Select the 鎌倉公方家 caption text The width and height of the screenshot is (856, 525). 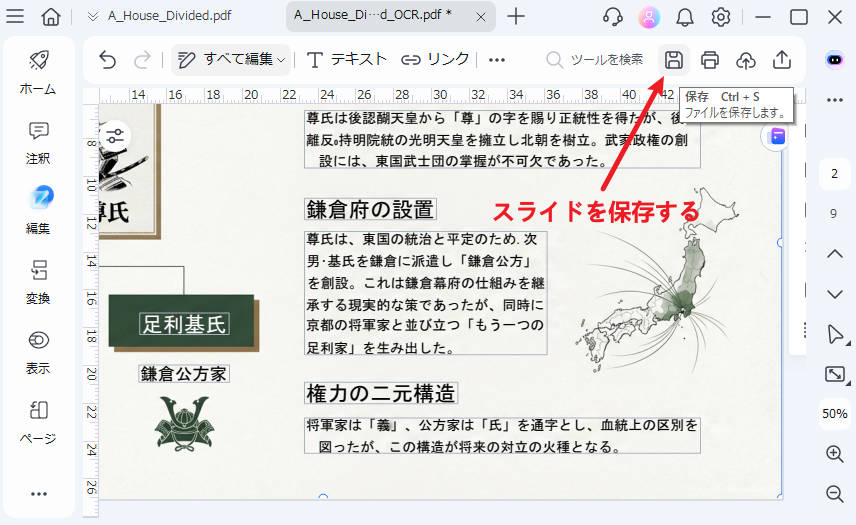[x=183, y=374]
